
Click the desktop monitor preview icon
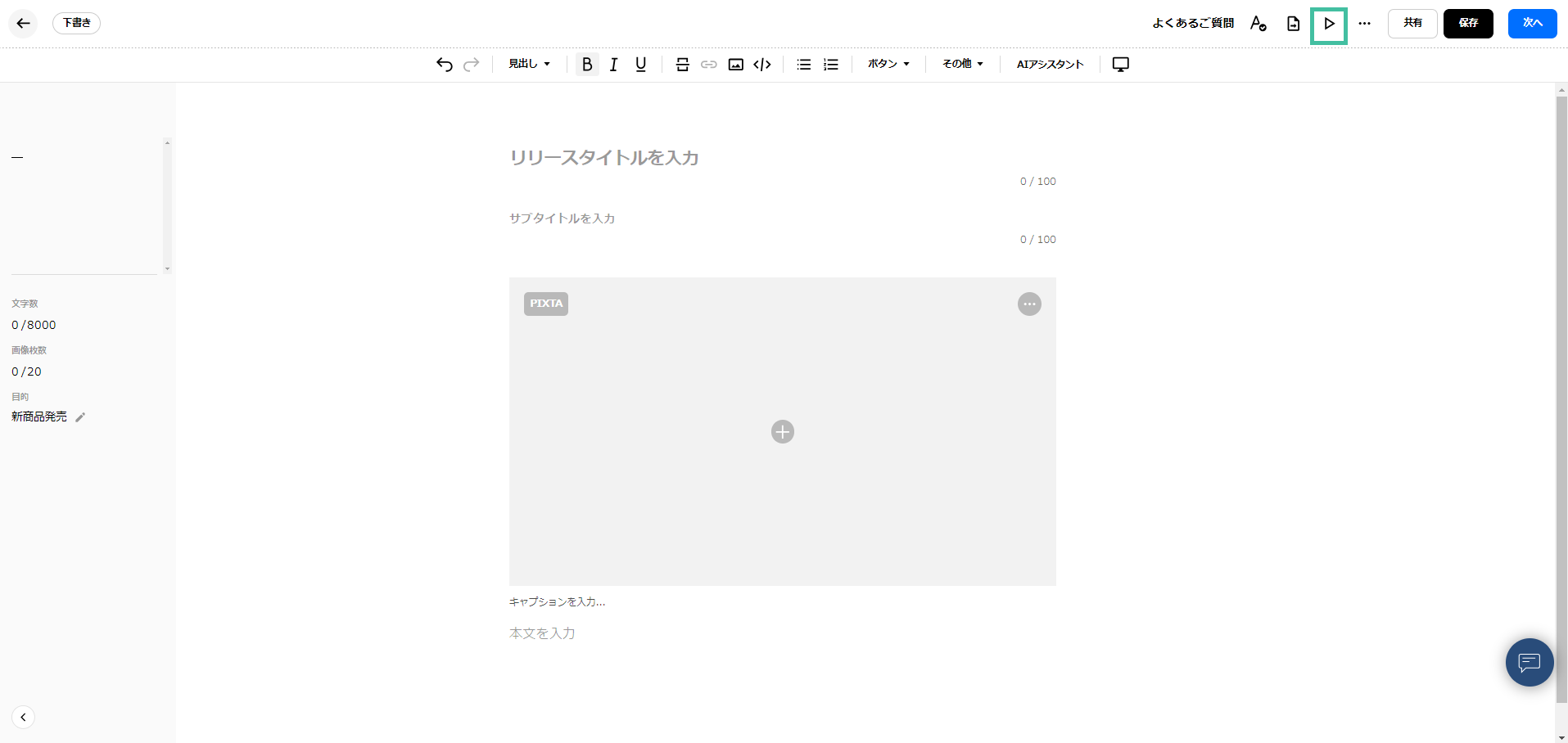1120,65
